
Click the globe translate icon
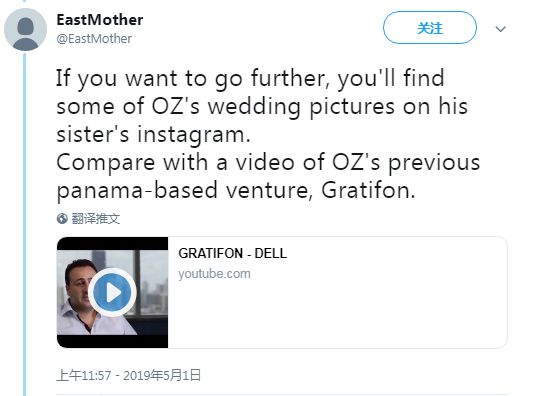point(62,219)
